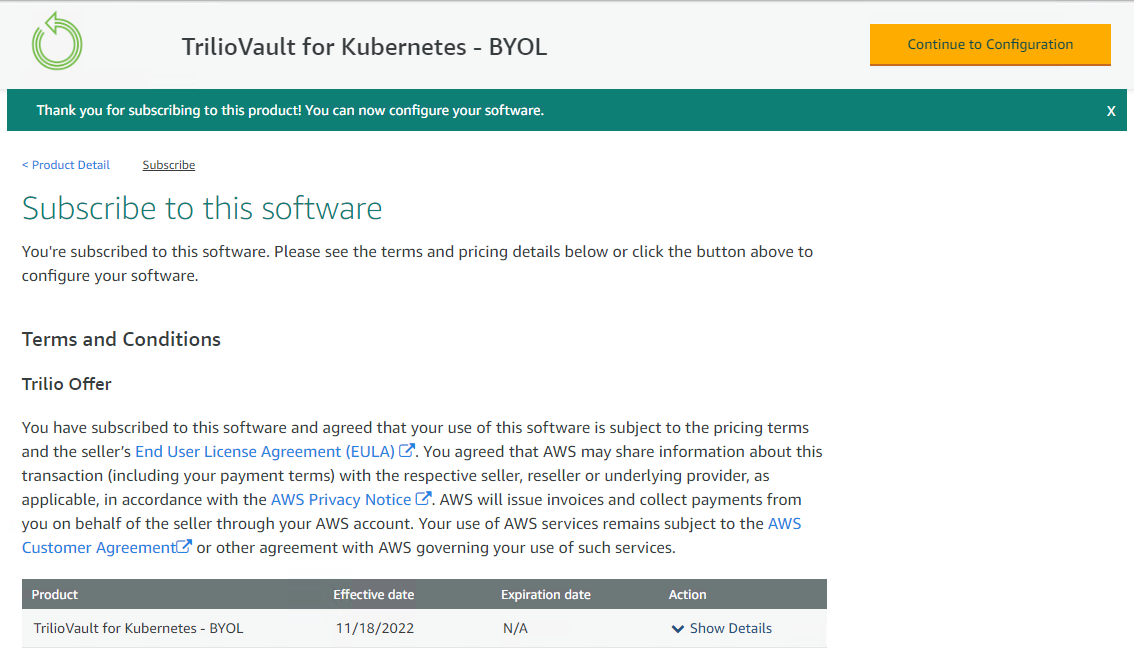1134x663 pixels.
Task: Click the chevron arrow beside Show Details
Action: point(678,629)
